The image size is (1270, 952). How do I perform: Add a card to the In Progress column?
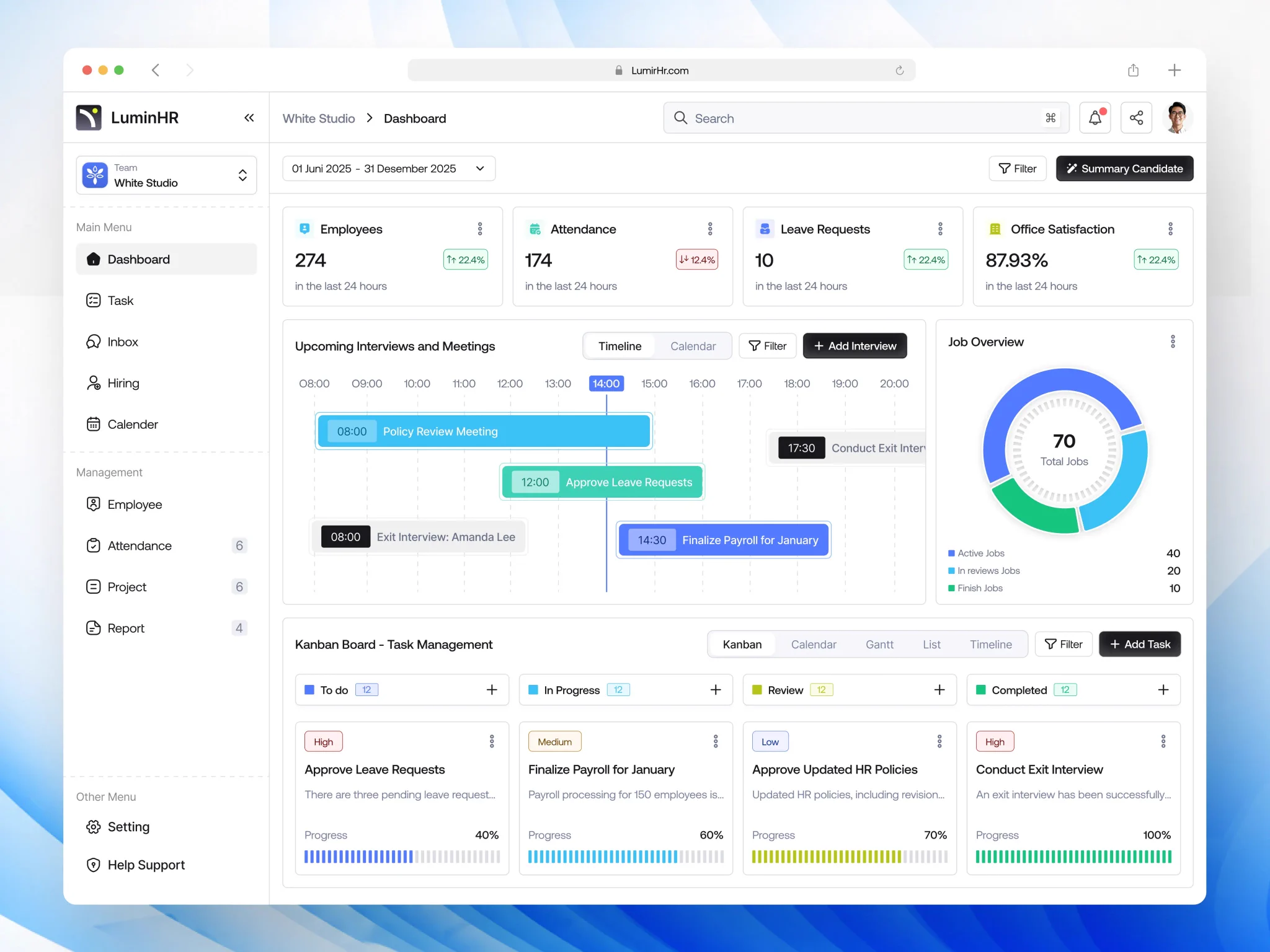click(x=716, y=690)
